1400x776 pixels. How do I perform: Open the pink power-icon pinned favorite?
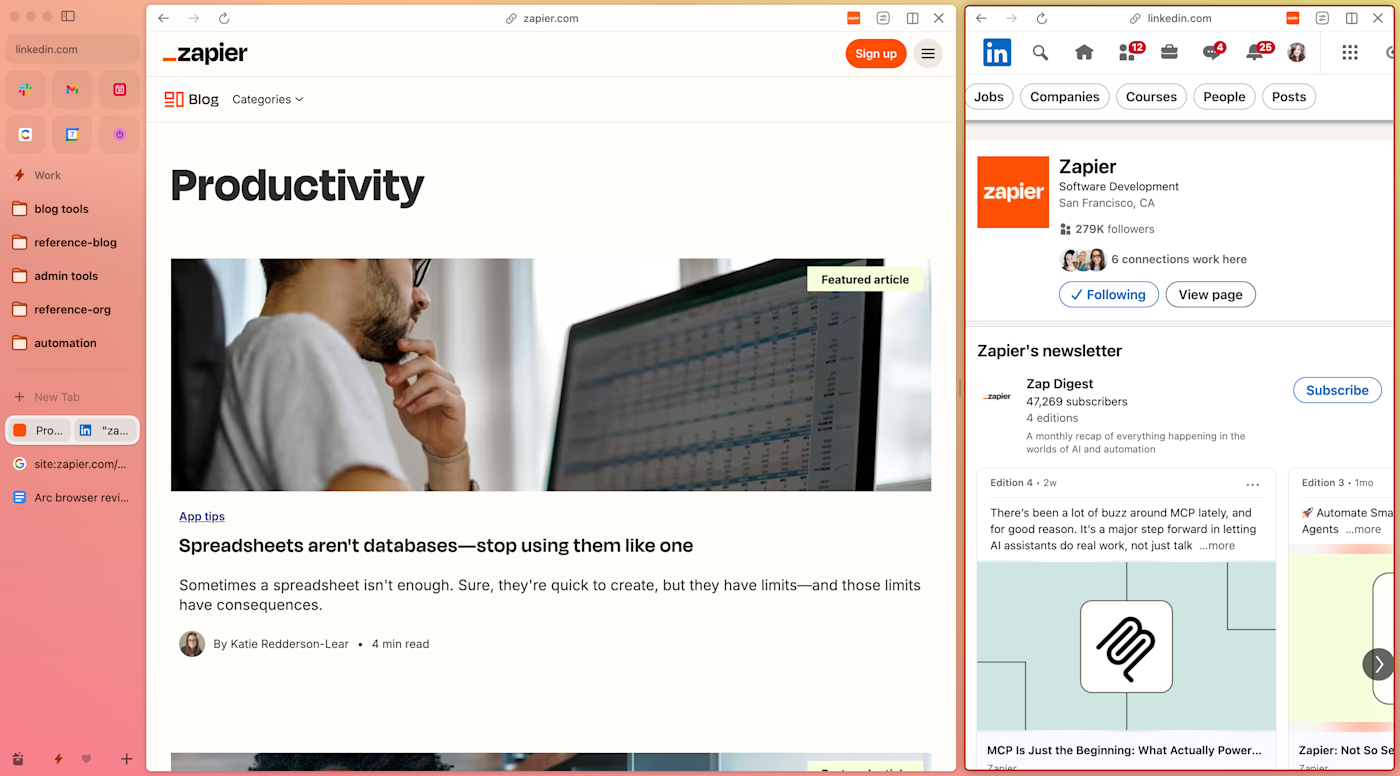pyautogui.click(x=119, y=134)
